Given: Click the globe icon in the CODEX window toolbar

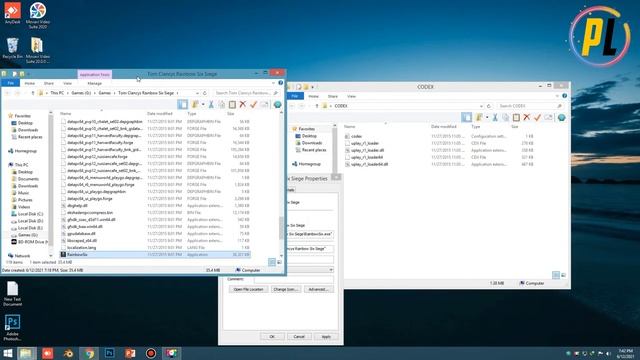Looking at the screenshot, I should pyautogui.click(x=561, y=118).
